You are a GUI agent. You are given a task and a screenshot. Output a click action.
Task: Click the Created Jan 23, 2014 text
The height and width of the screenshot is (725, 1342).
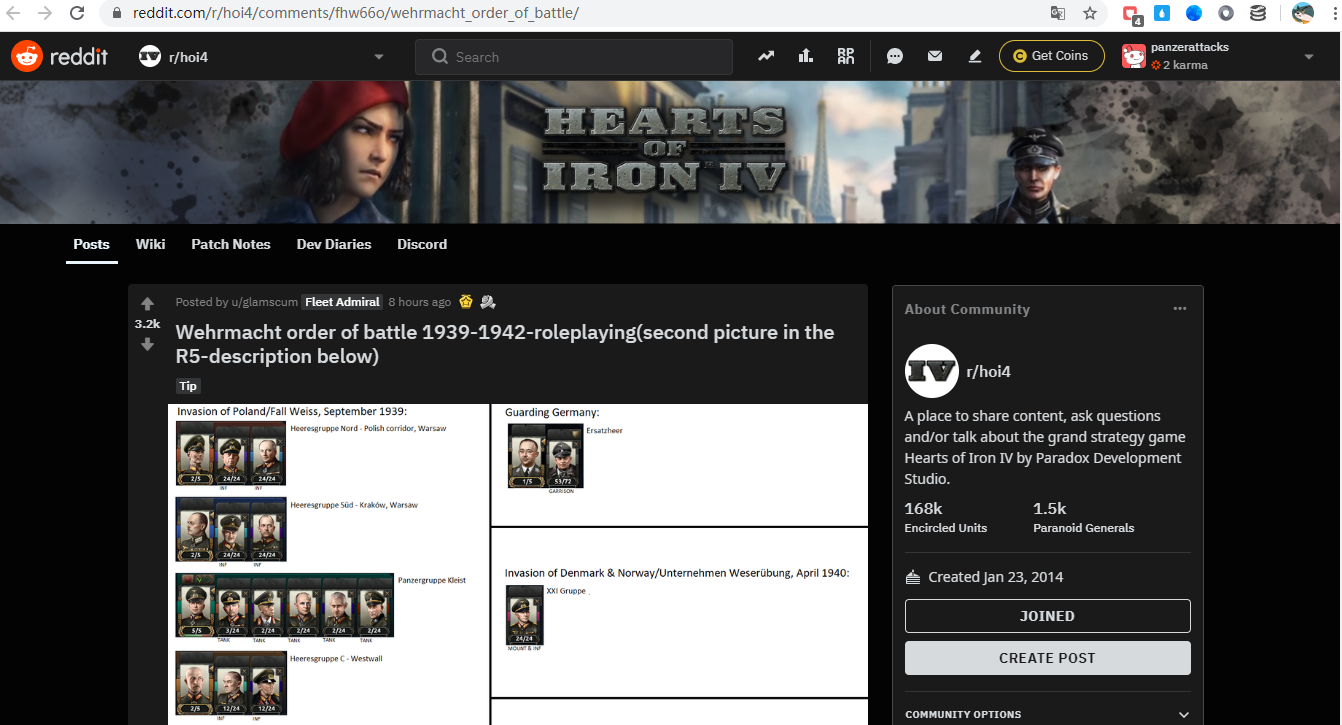(995, 577)
